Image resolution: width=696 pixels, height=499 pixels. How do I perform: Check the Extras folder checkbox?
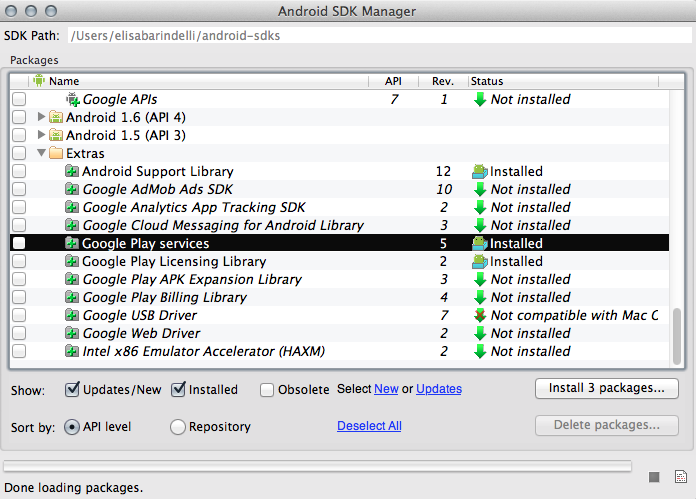19,153
